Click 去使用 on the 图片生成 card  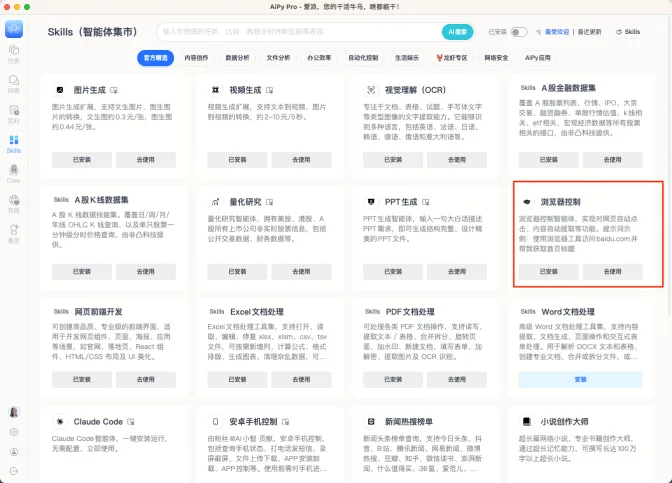(x=146, y=160)
